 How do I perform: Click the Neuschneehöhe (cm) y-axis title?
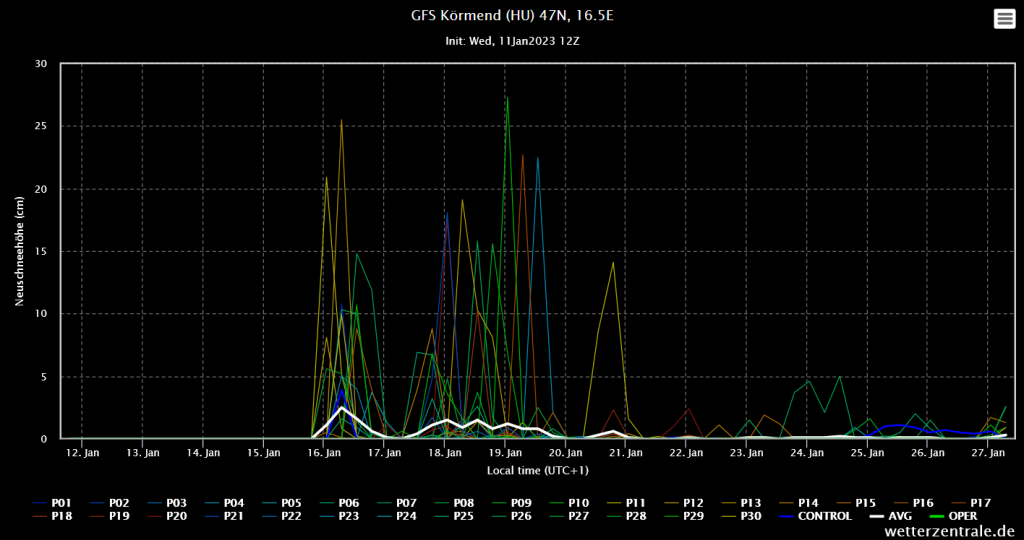pyautogui.click(x=19, y=251)
